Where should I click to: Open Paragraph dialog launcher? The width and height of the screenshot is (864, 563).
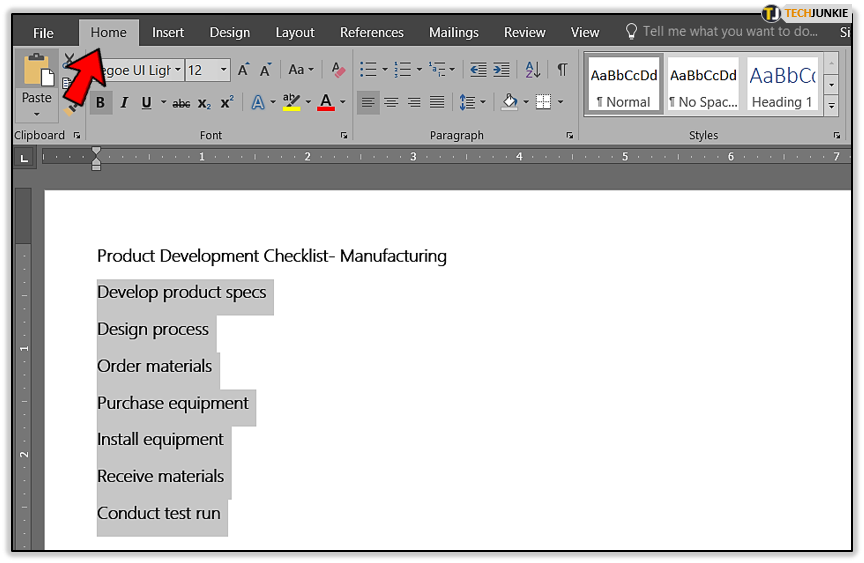(570, 136)
